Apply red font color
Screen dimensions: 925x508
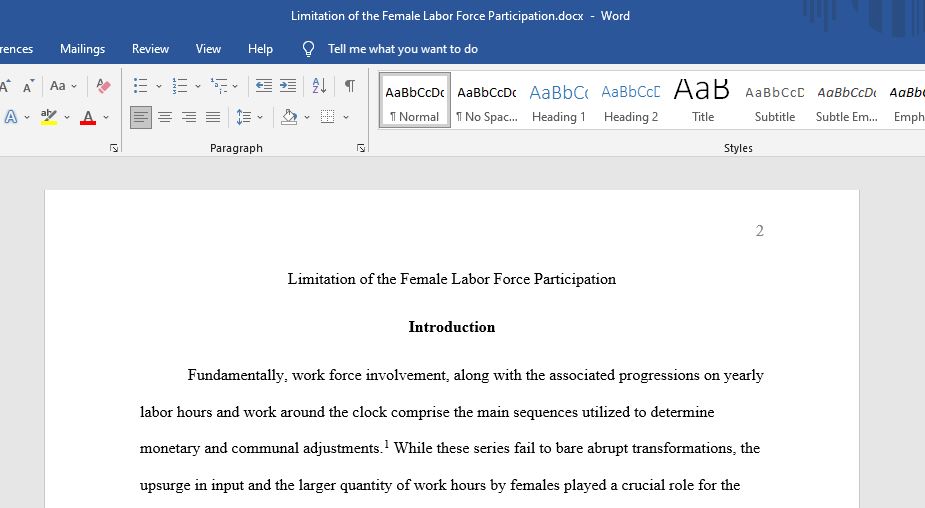pyautogui.click(x=88, y=117)
